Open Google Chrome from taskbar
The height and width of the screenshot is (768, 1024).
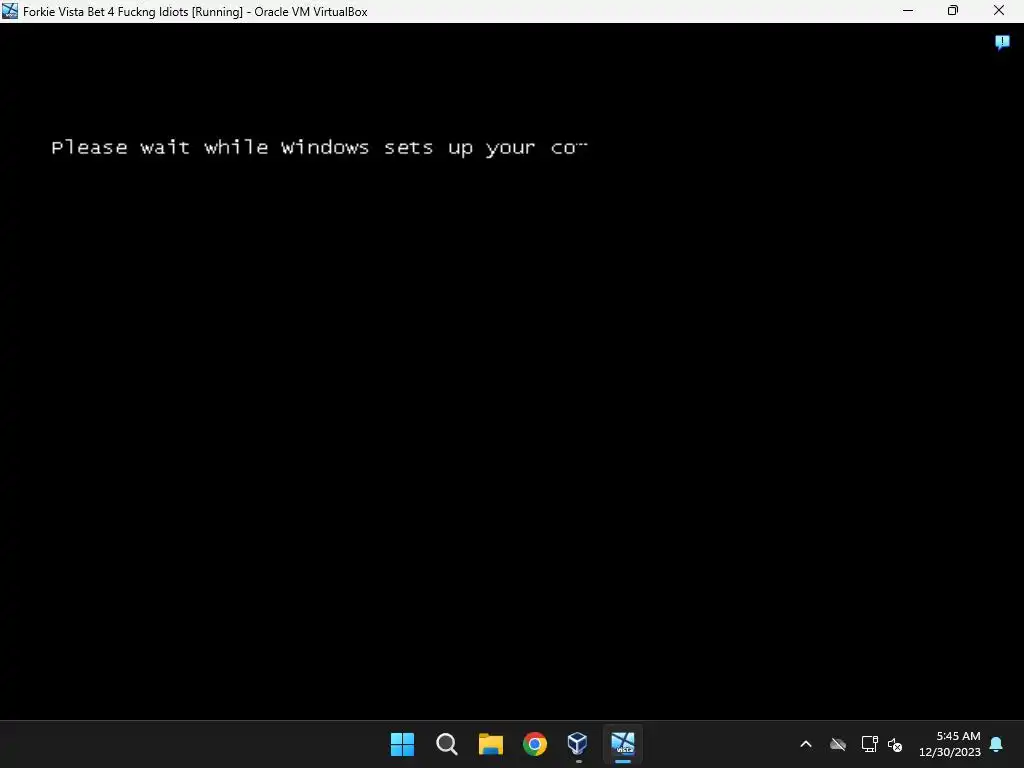(535, 744)
